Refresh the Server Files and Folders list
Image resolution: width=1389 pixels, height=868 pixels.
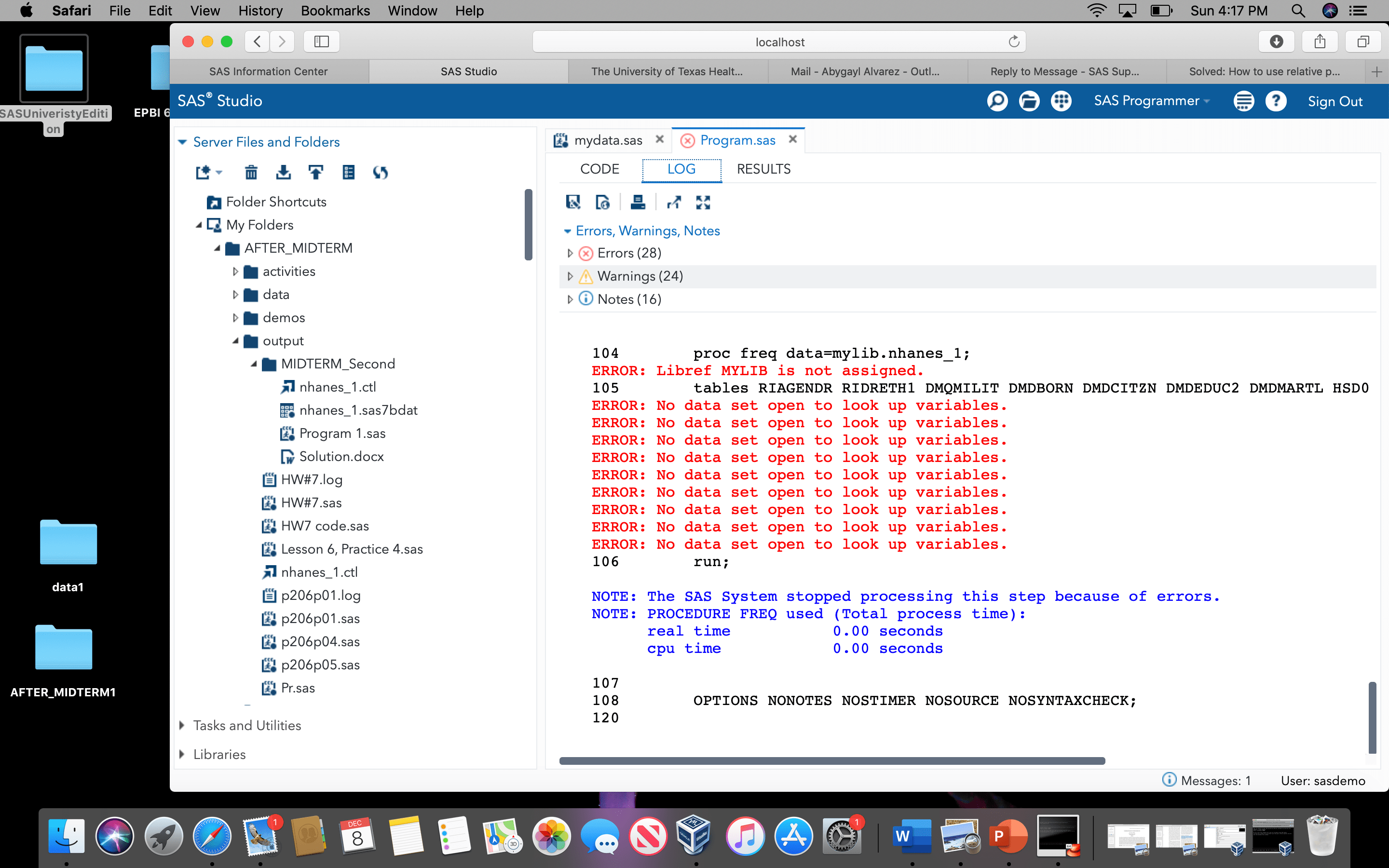tap(381, 172)
